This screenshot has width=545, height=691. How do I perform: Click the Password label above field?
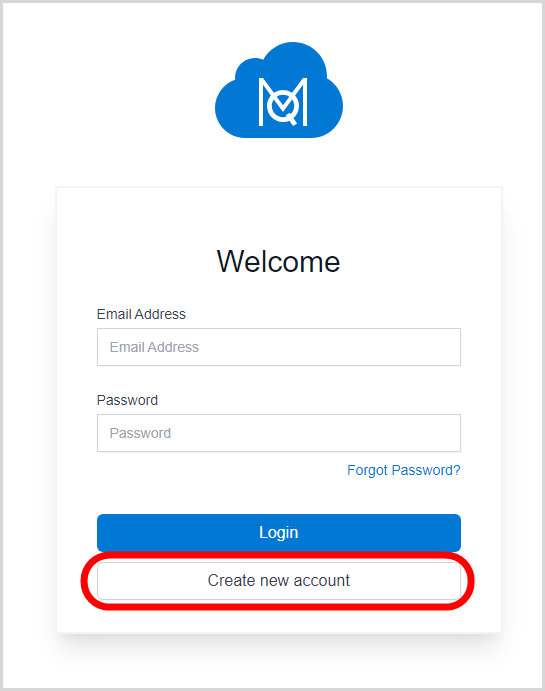(x=127, y=400)
